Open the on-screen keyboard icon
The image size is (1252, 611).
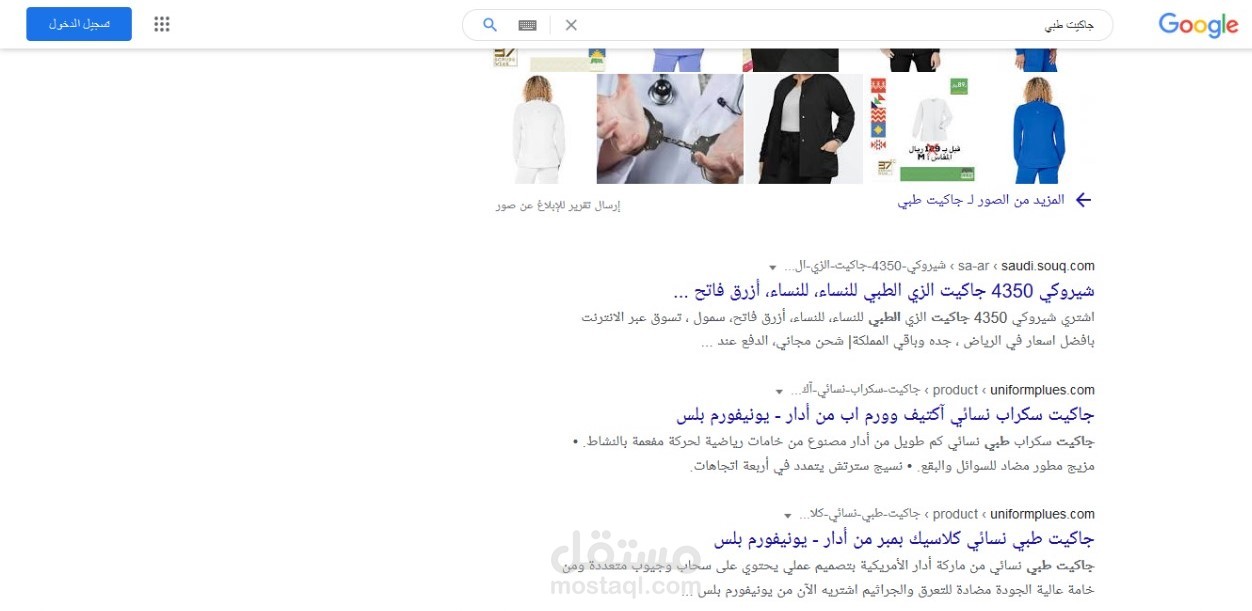click(x=527, y=25)
